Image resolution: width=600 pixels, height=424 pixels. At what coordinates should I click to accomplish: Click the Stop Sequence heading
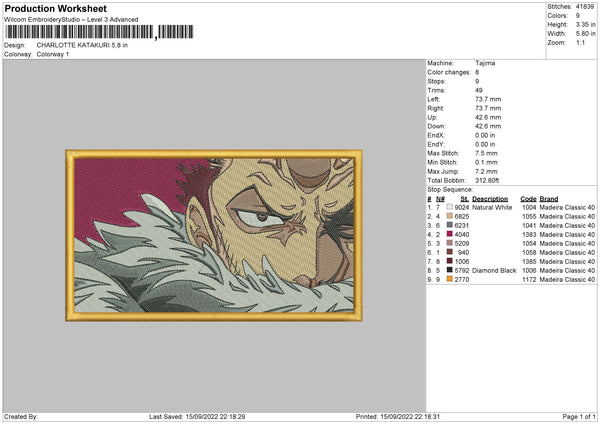pyautogui.click(x=450, y=190)
